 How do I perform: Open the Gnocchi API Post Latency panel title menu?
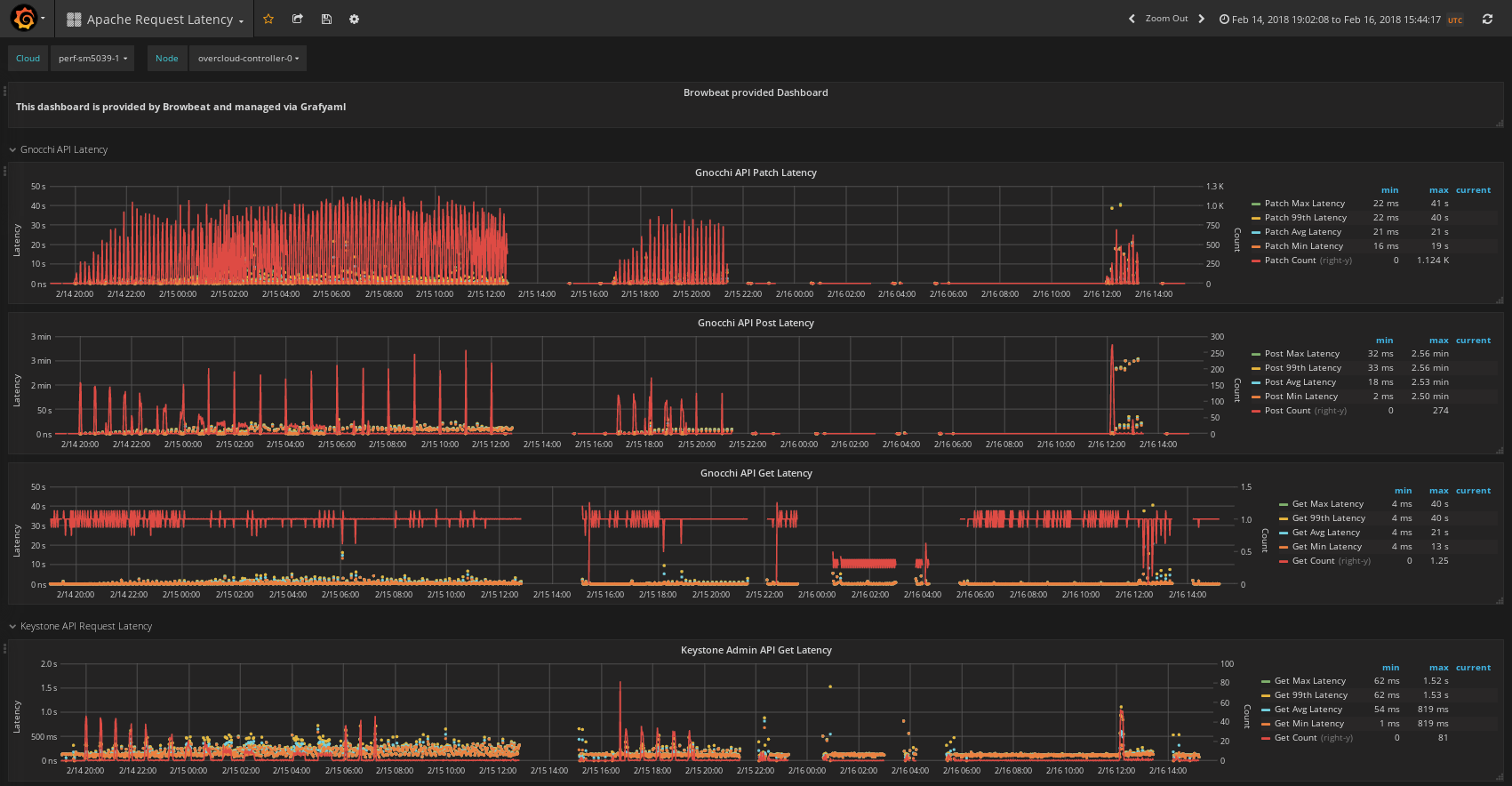(756, 323)
